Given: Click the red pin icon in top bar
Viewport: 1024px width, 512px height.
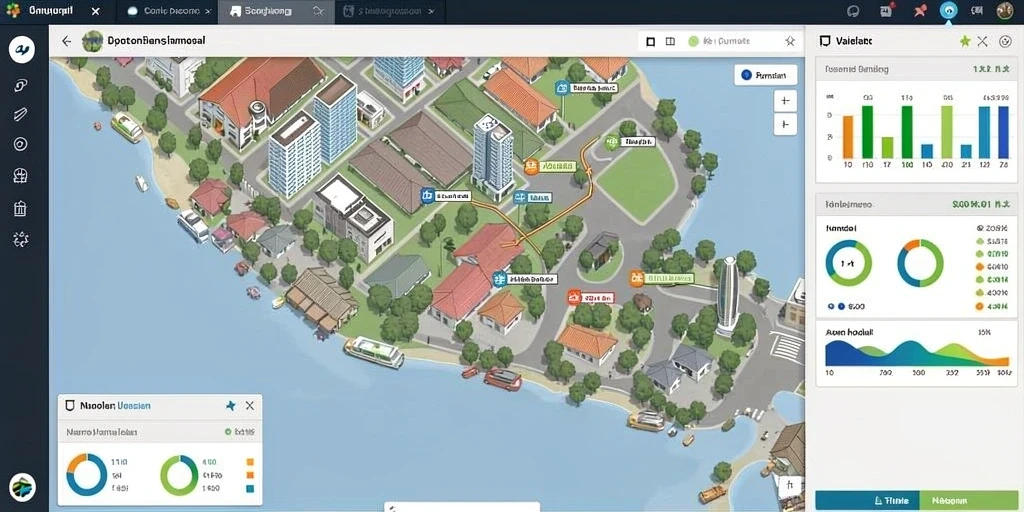Looking at the screenshot, I should (920, 10).
